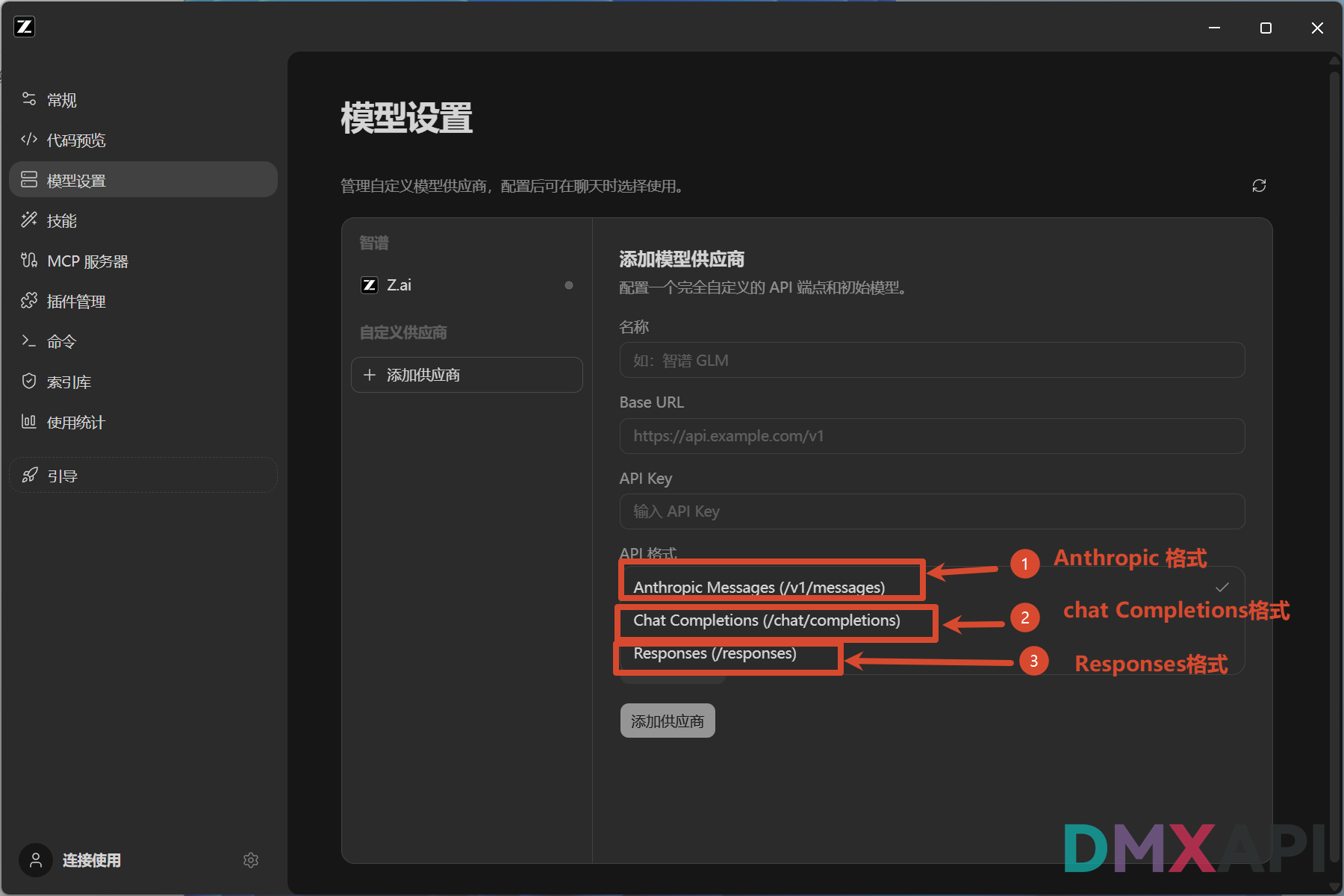Open 代码预览 code preview icon
This screenshot has width=1344, height=896.
(x=29, y=140)
